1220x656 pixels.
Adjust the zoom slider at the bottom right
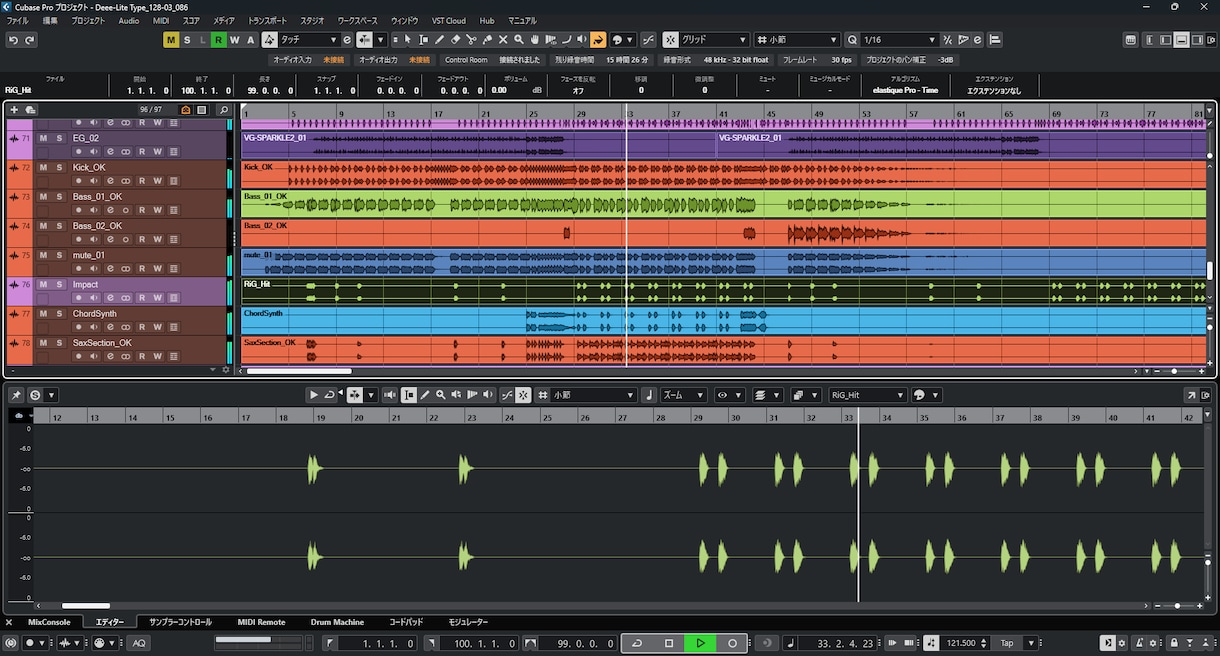pyautogui.click(x=1178, y=605)
